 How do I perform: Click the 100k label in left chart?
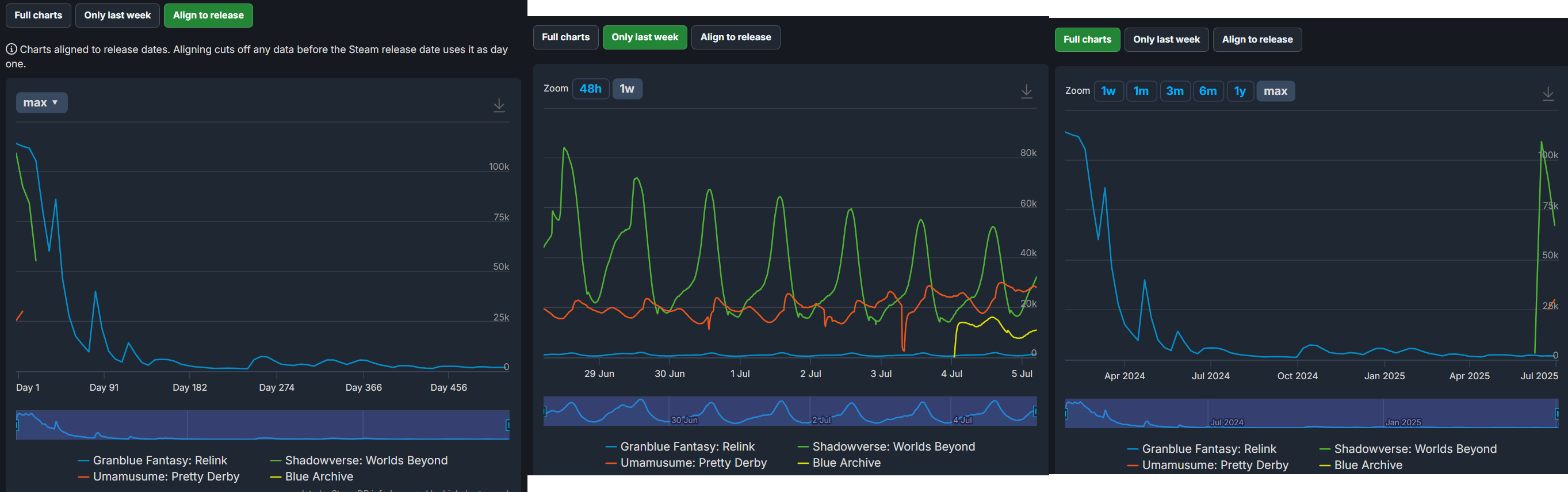(x=499, y=166)
